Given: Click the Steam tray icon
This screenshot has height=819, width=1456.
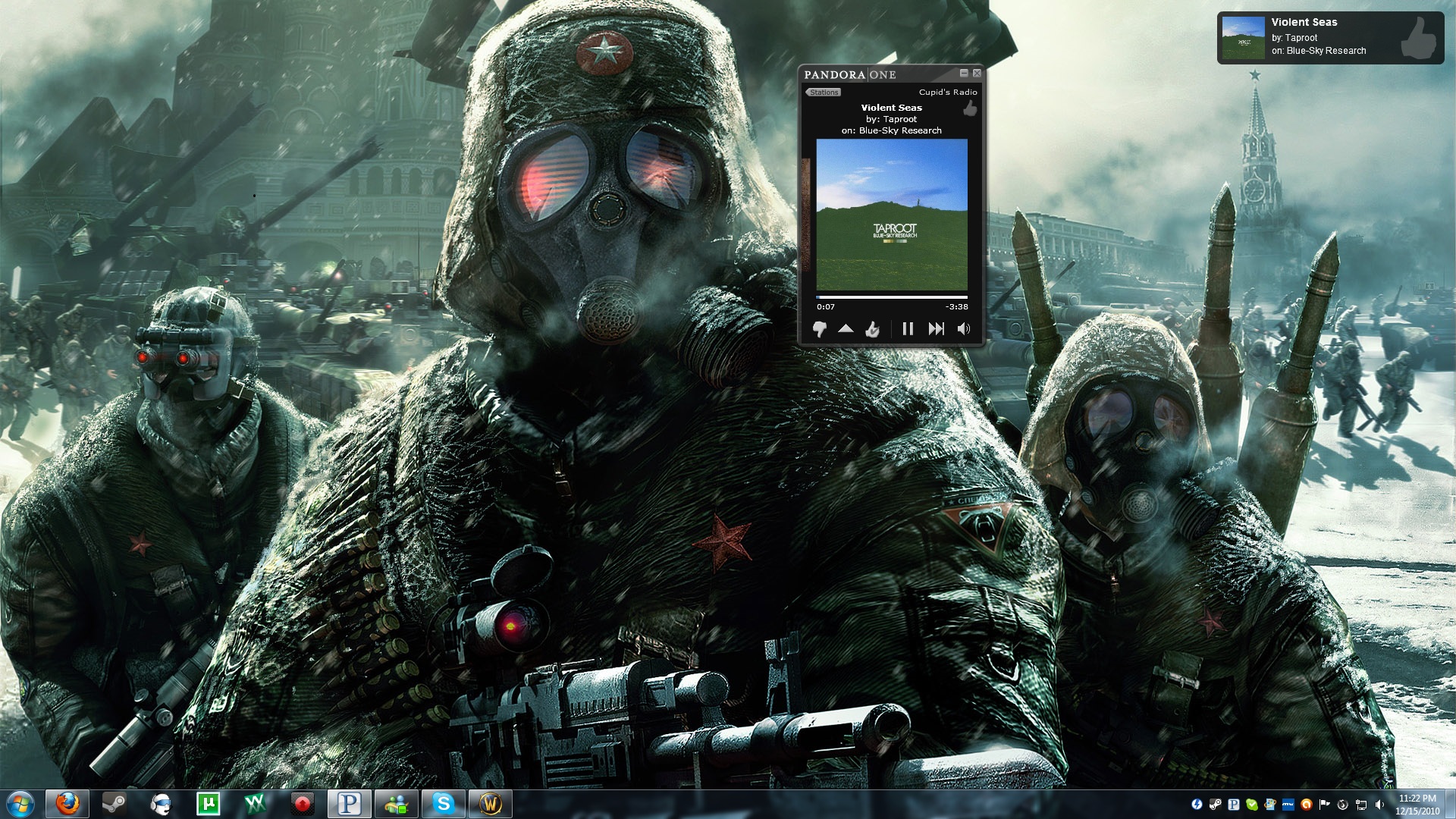Looking at the screenshot, I should click(1216, 805).
